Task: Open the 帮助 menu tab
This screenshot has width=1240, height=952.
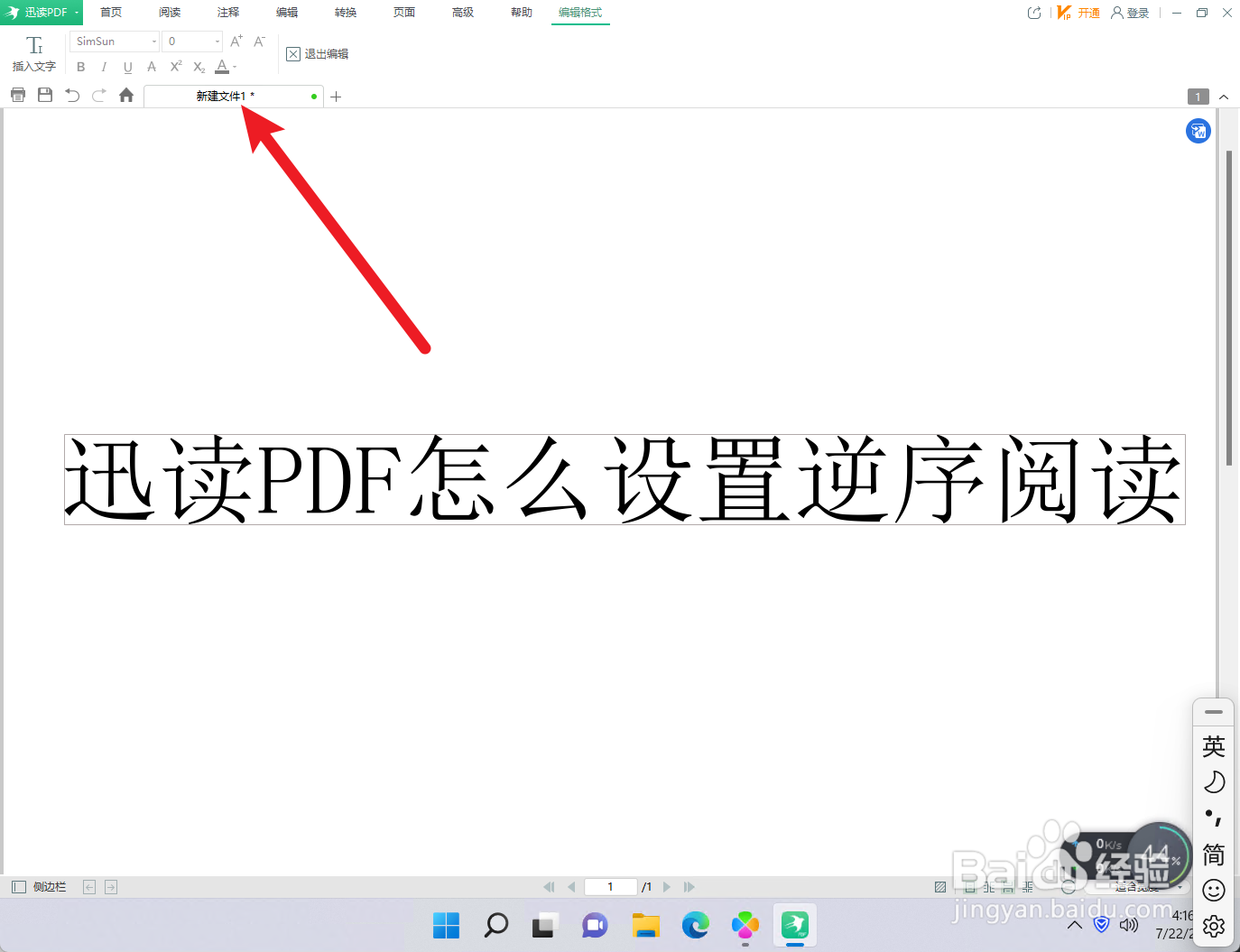Action: tap(522, 13)
